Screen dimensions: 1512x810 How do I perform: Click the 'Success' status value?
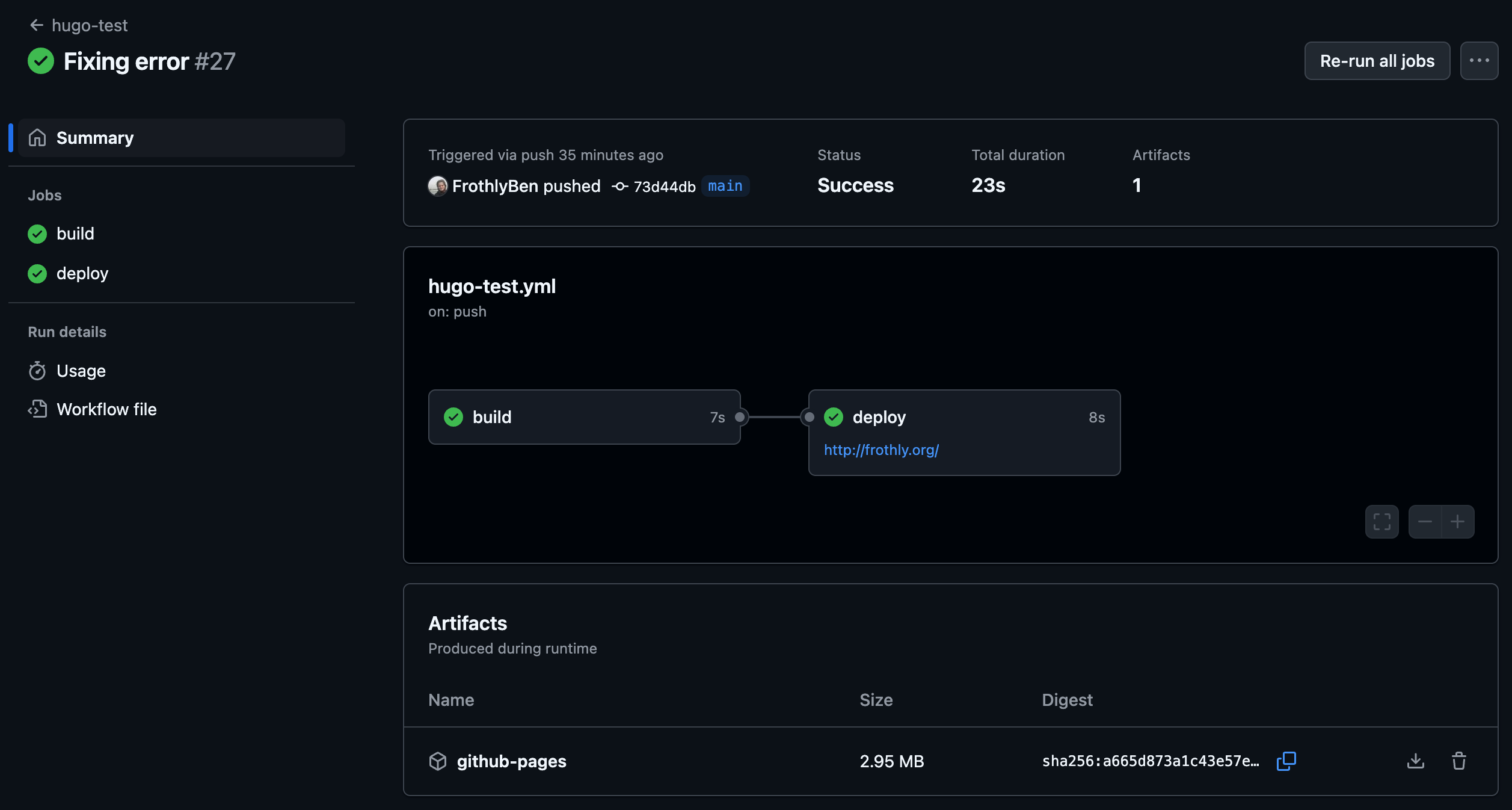tap(855, 185)
